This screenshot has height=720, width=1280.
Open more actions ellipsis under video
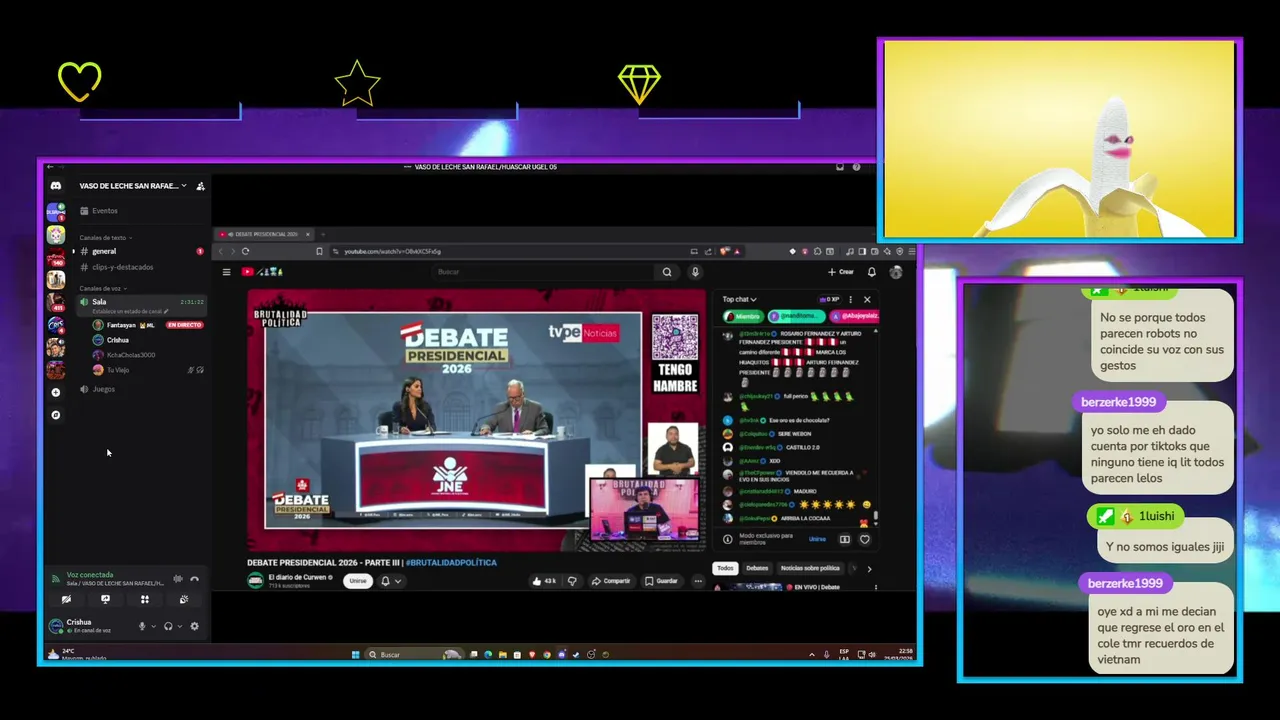click(x=698, y=581)
